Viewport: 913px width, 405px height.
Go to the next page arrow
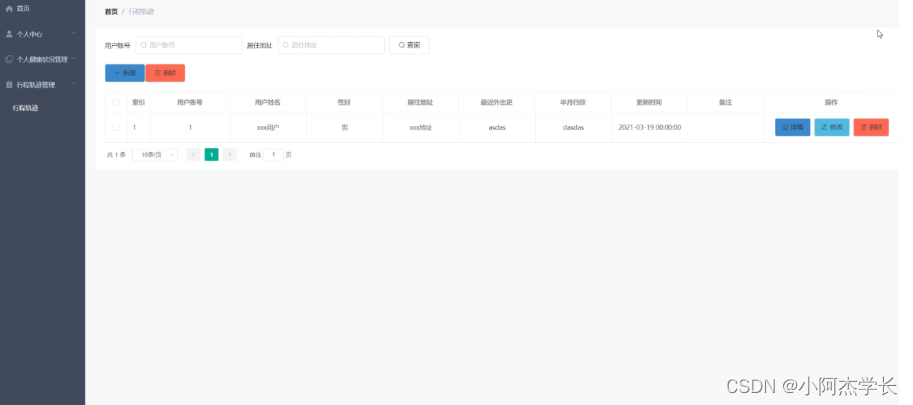[x=230, y=155]
